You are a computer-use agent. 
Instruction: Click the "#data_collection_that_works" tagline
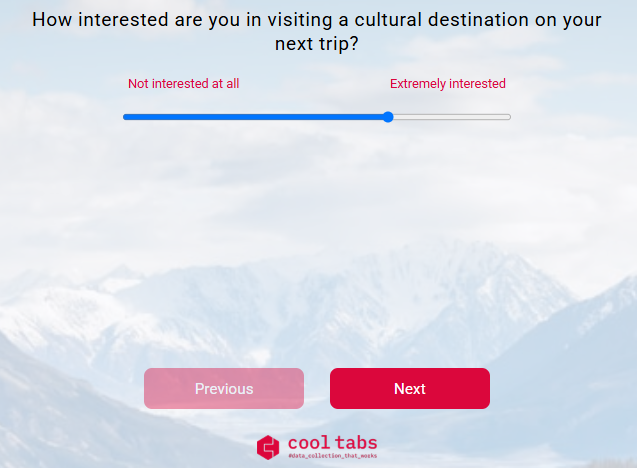[x=333, y=456]
